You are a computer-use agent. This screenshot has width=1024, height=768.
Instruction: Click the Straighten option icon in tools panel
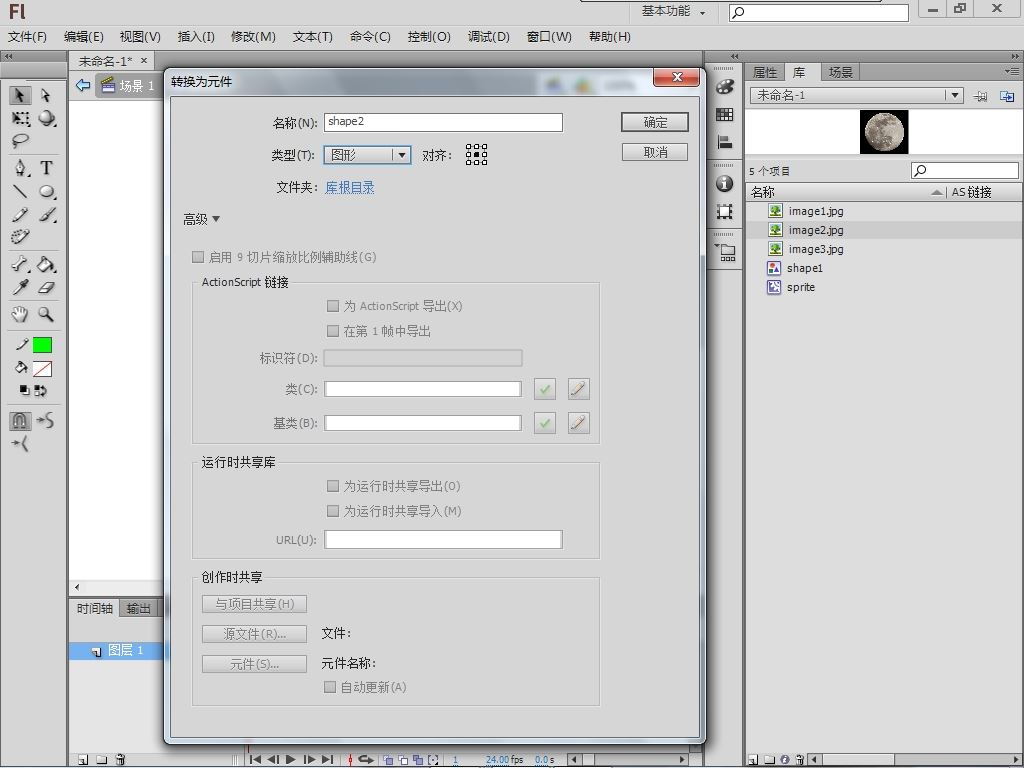tap(20, 444)
